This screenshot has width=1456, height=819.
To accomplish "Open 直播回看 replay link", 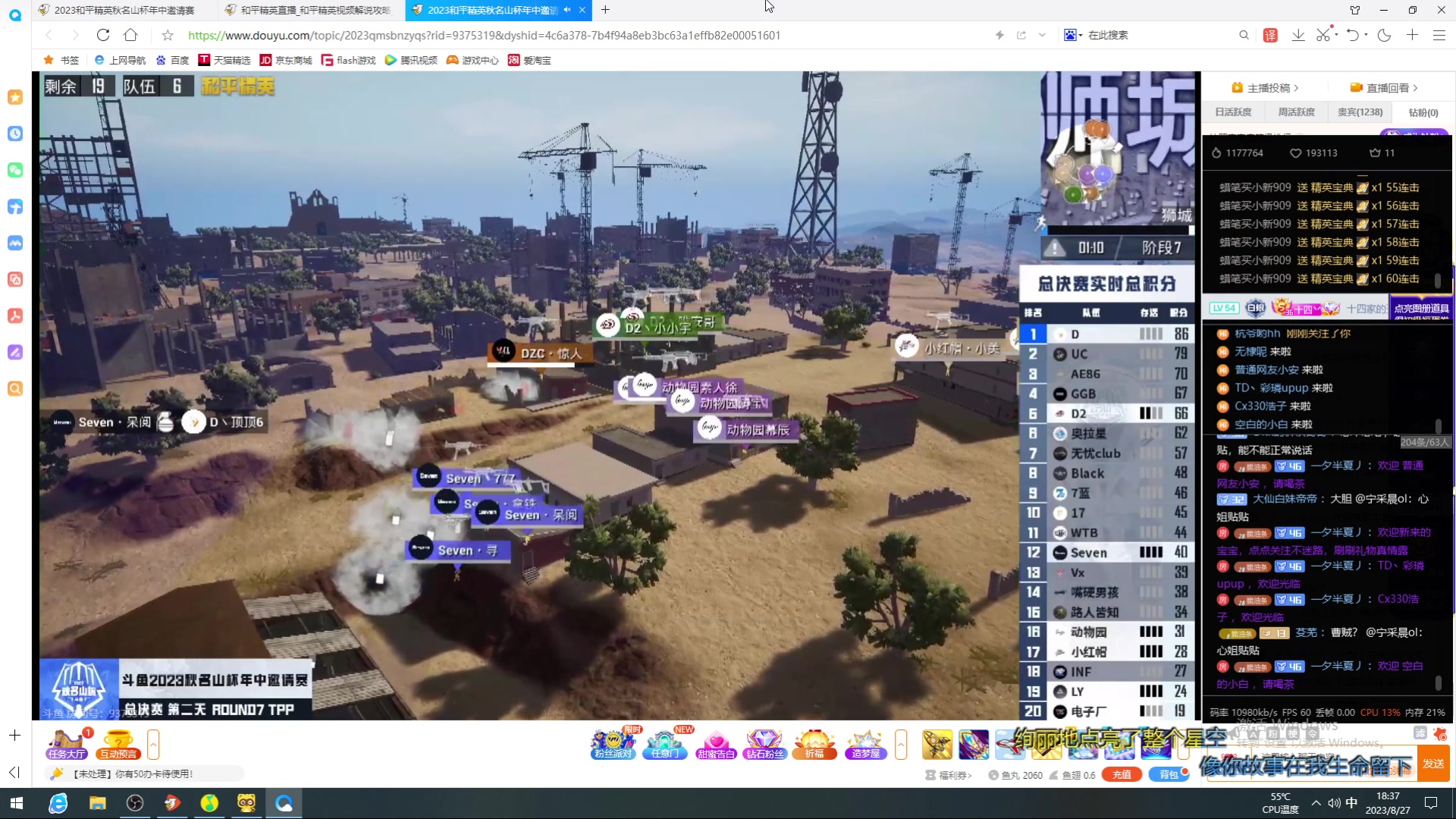I will [x=1384, y=88].
